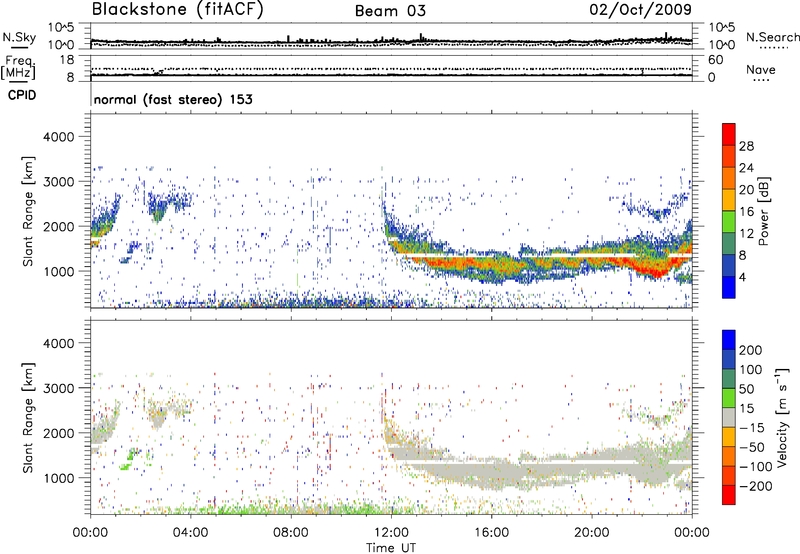This screenshot has height=554, width=800.
Task: Pick the red segment of power colorbar
Action: click(x=729, y=134)
